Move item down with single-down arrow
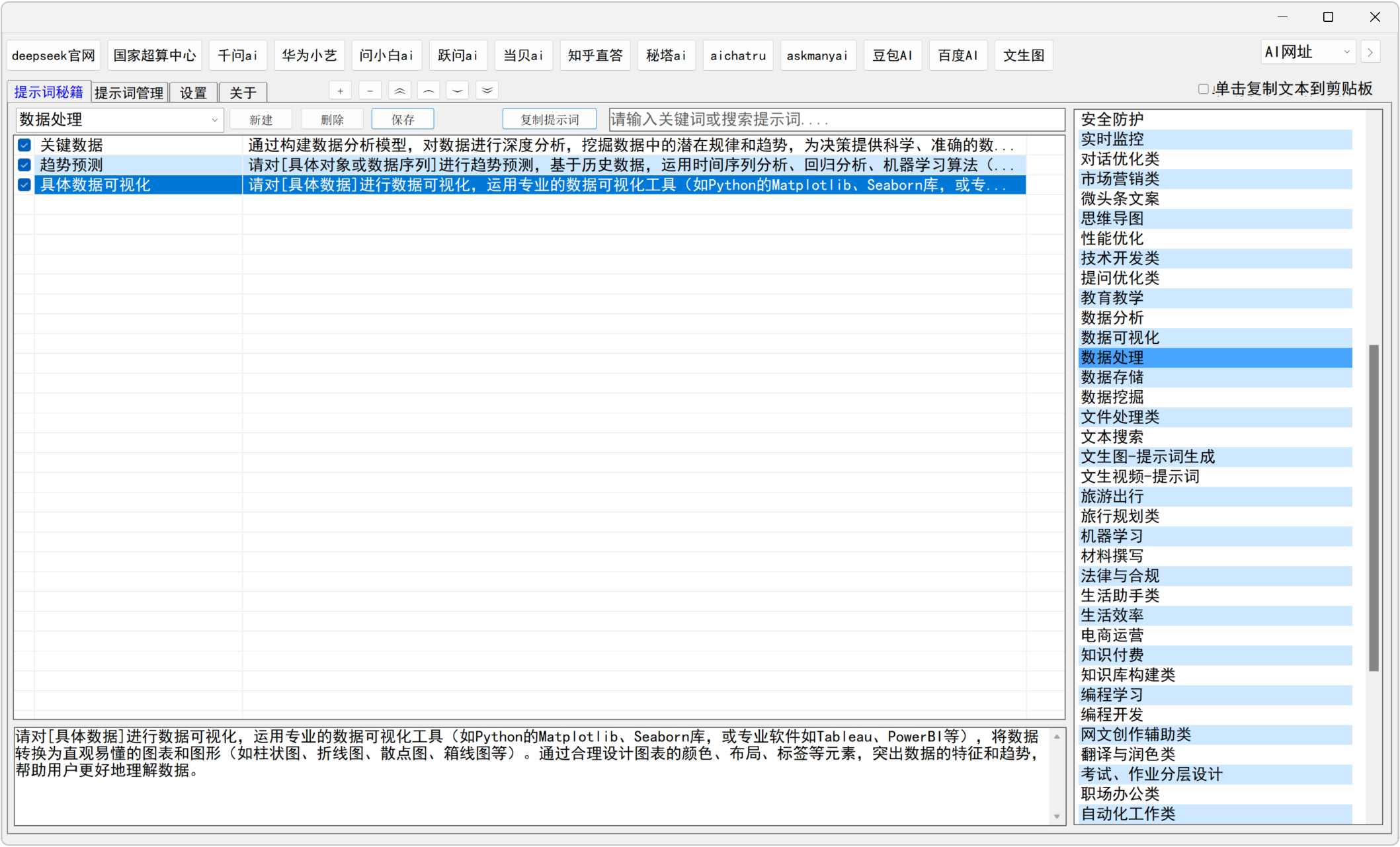 [458, 91]
